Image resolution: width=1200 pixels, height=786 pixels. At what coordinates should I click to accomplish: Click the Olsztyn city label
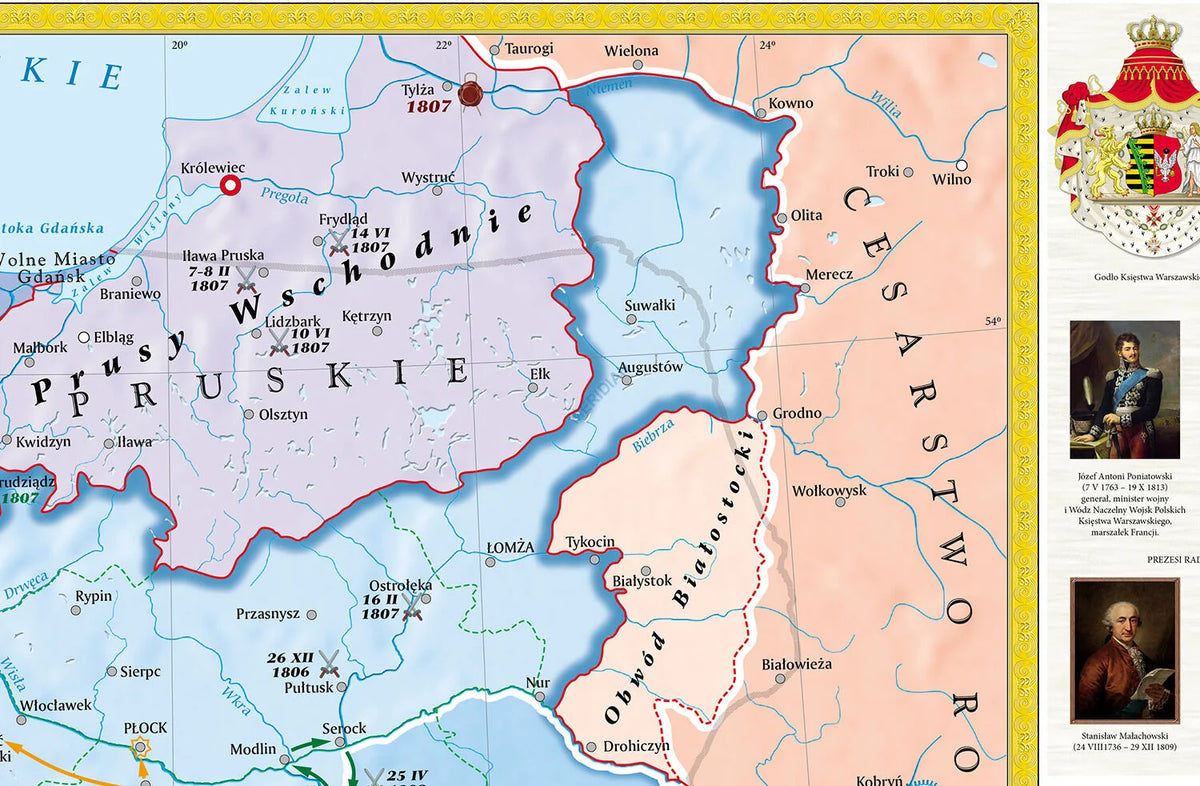tap(284, 414)
